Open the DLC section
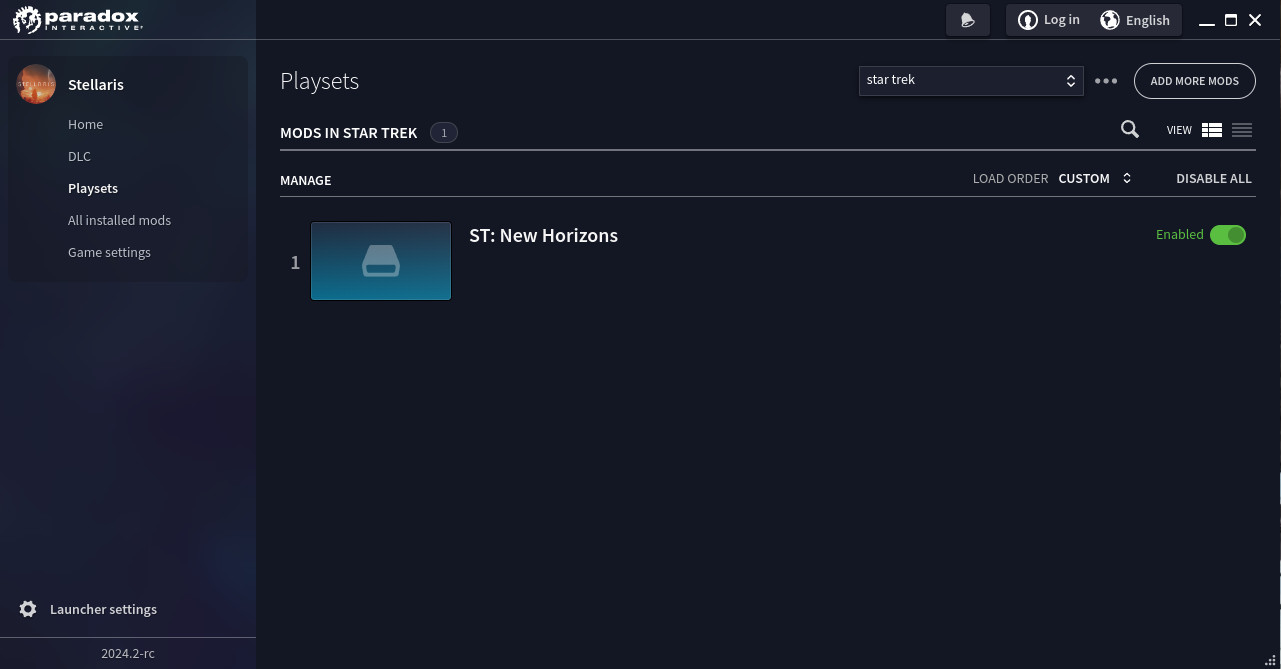 point(79,156)
